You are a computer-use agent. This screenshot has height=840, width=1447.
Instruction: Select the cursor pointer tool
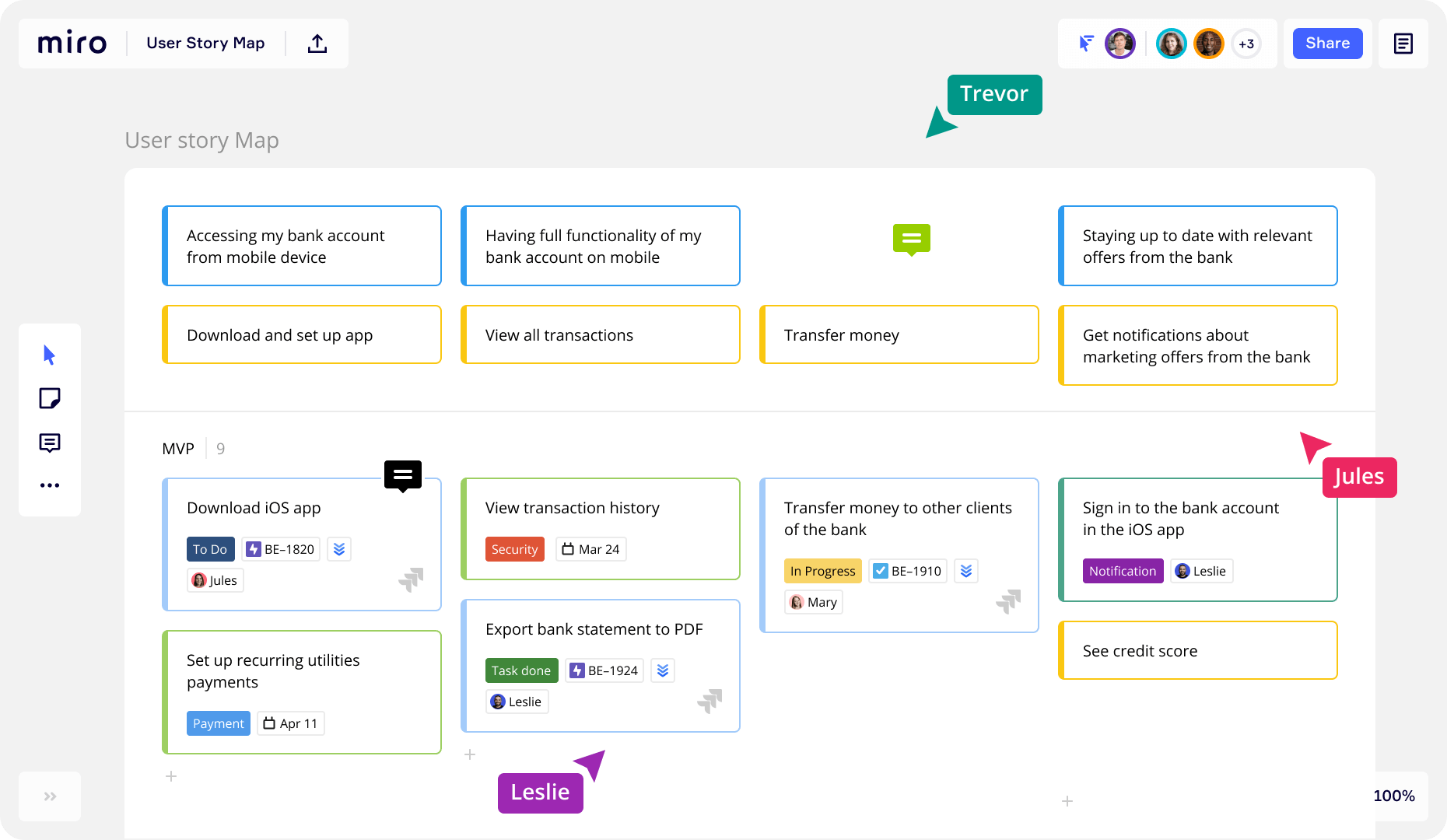49,355
